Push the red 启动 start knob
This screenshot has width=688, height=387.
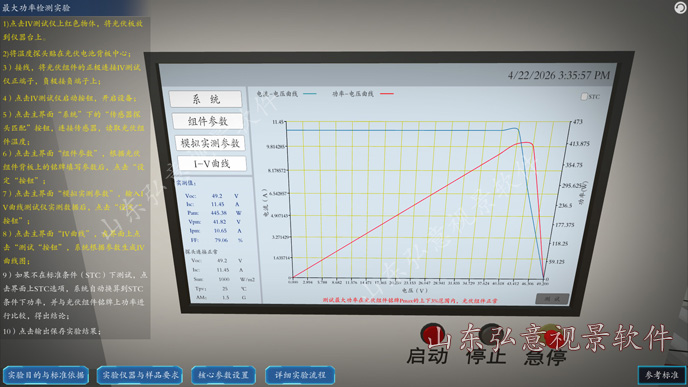pos(433,334)
